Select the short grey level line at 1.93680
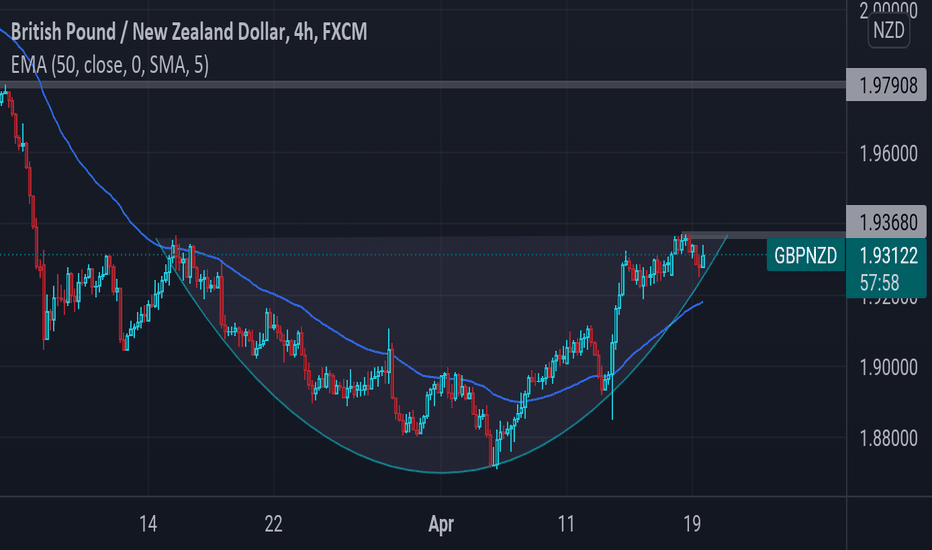The width and height of the screenshot is (932, 550). (763, 235)
